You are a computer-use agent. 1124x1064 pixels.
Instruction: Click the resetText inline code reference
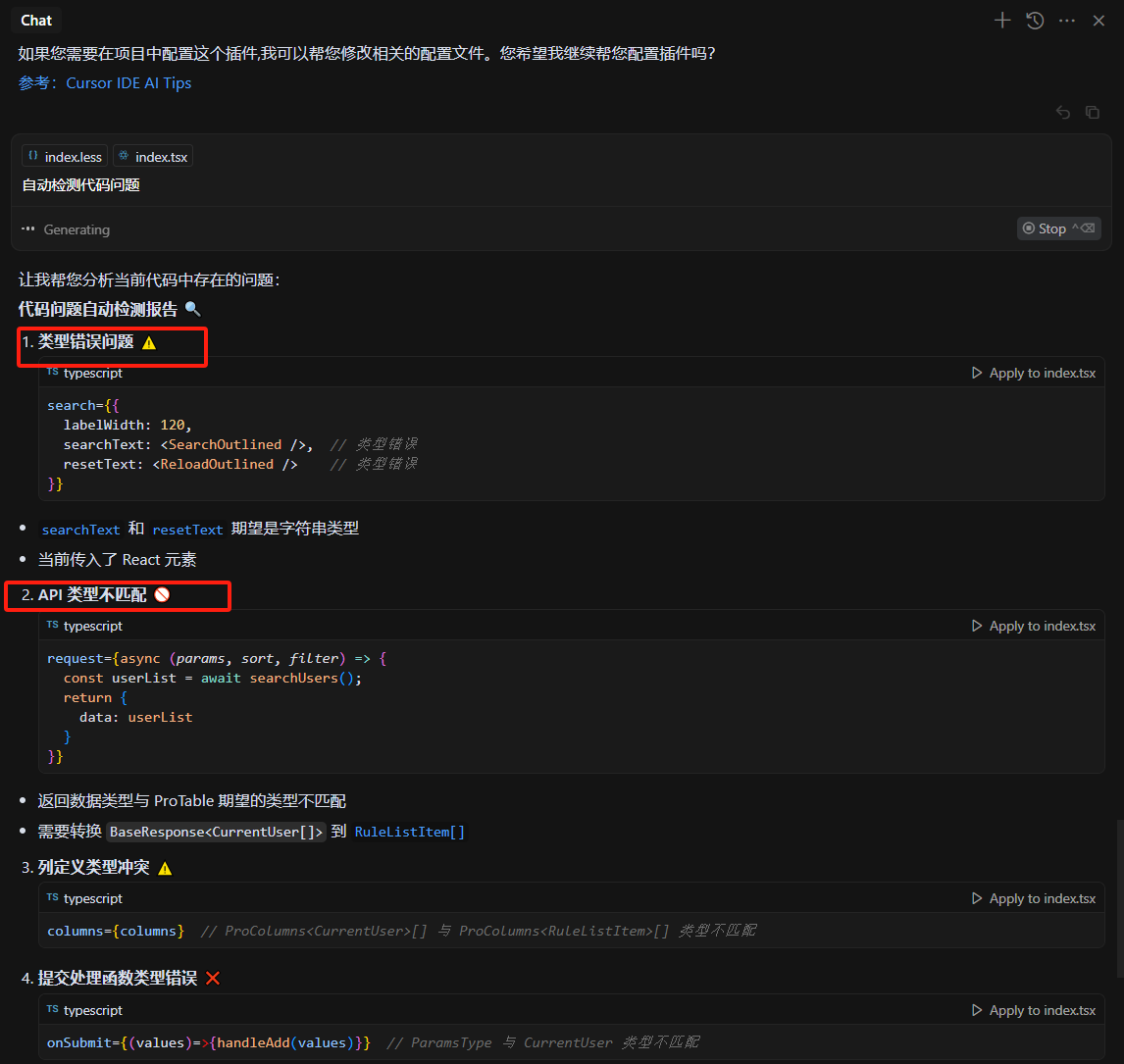coord(187,530)
